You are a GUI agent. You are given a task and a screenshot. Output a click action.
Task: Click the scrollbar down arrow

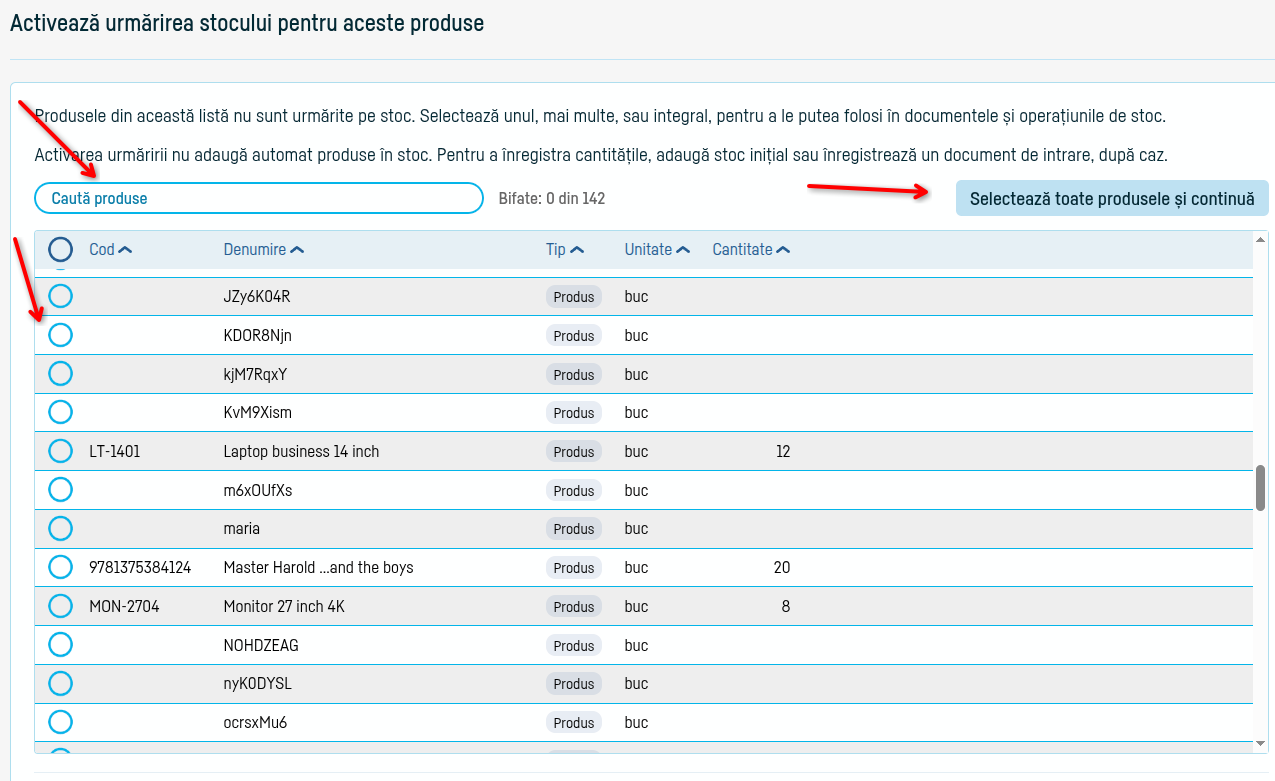1261,744
